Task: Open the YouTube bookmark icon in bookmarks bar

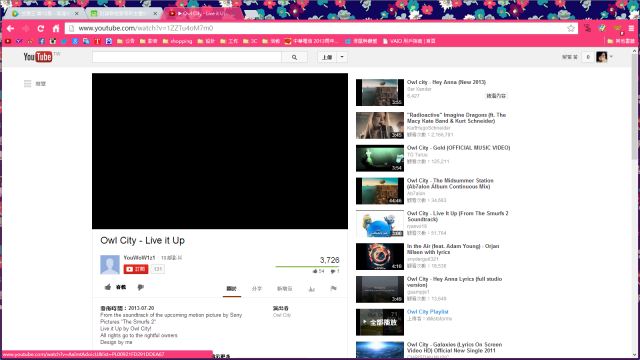Action: (x=8, y=41)
